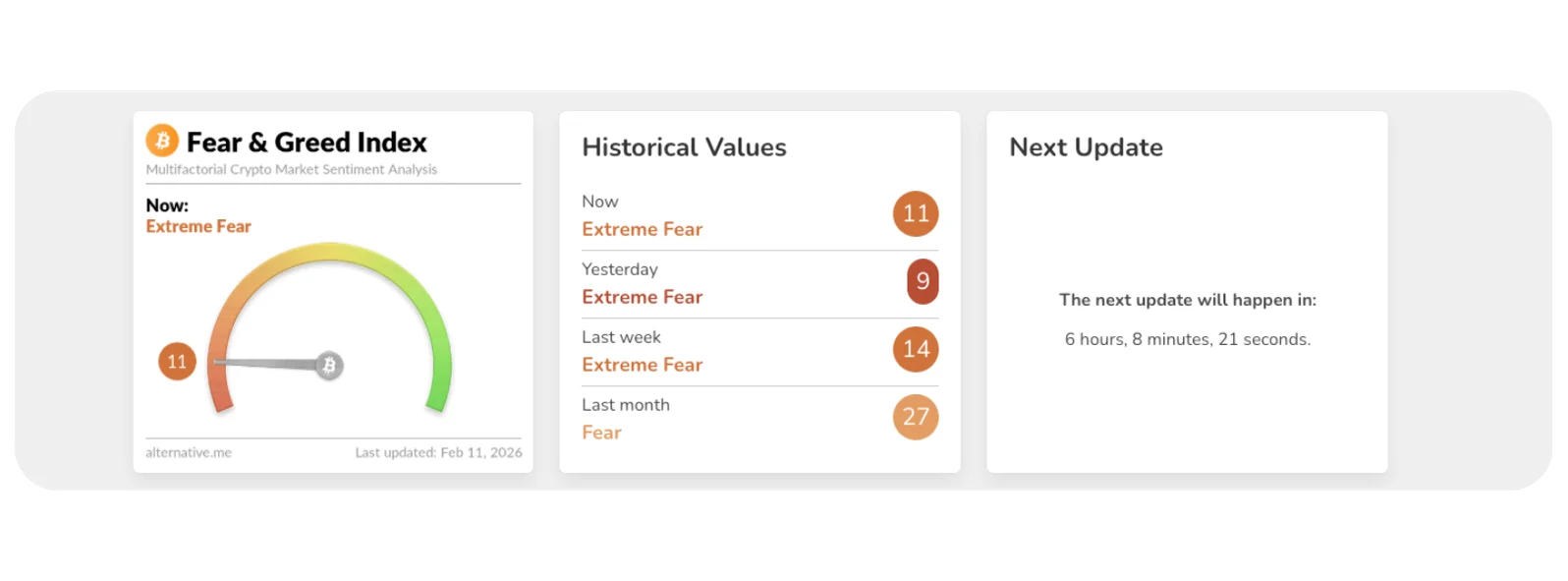Select the Yesterday Extreme Fear label
1568x581 pixels.
click(x=642, y=297)
